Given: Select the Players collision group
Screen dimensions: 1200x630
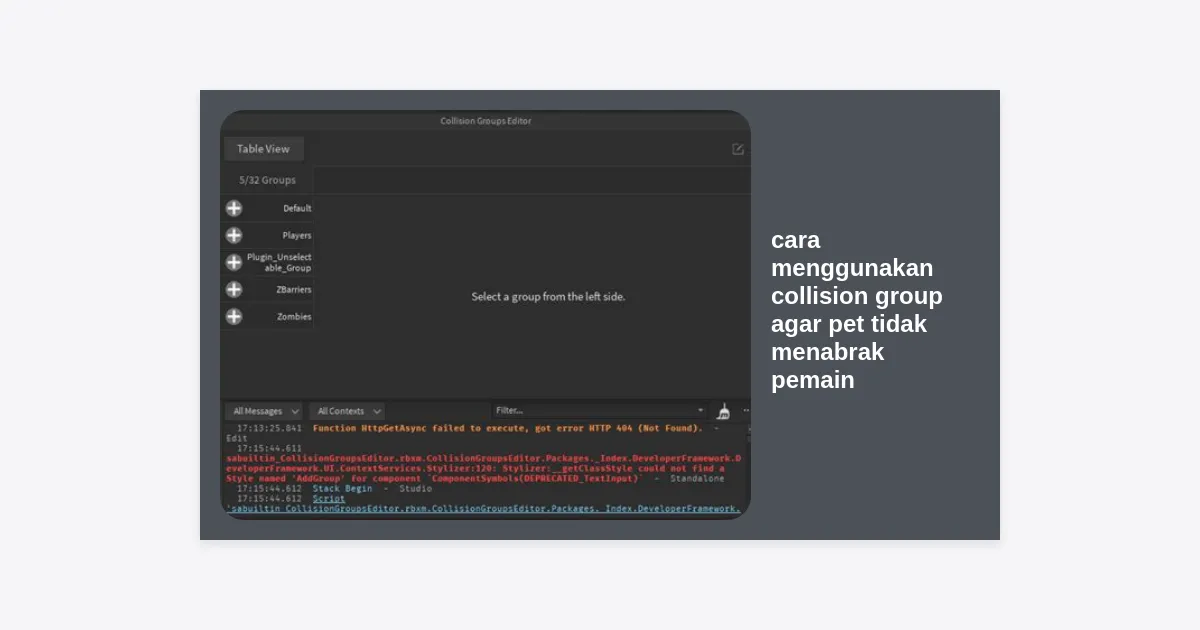Looking at the screenshot, I should (x=296, y=235).
